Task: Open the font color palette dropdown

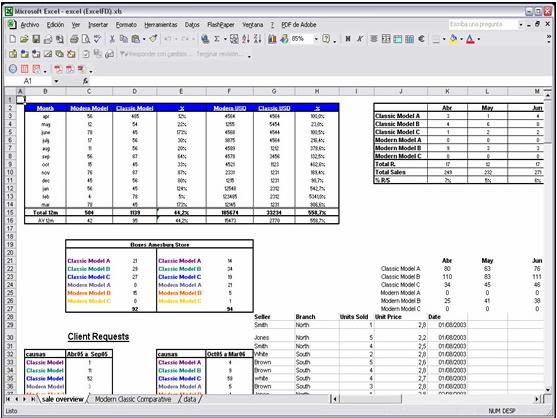Action: click(479, 39)
